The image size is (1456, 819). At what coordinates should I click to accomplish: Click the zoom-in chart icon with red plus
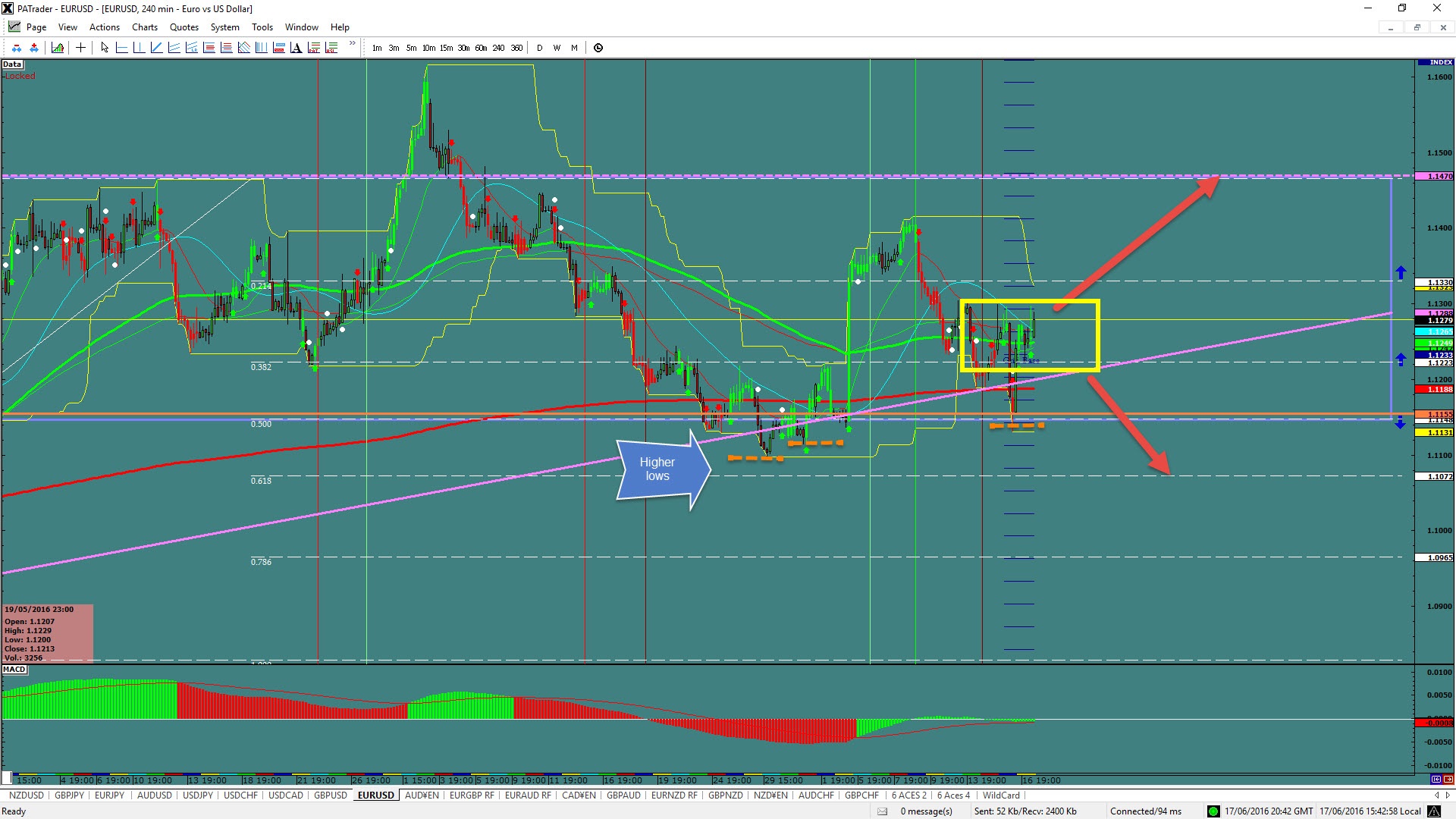click(34, 48)
